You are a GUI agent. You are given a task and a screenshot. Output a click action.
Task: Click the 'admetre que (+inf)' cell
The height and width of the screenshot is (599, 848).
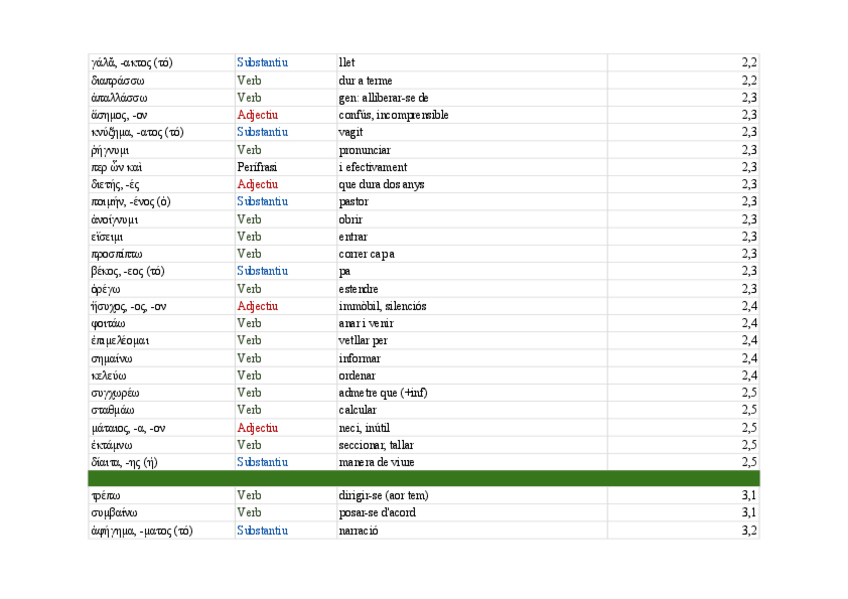(x=383, y=393)
